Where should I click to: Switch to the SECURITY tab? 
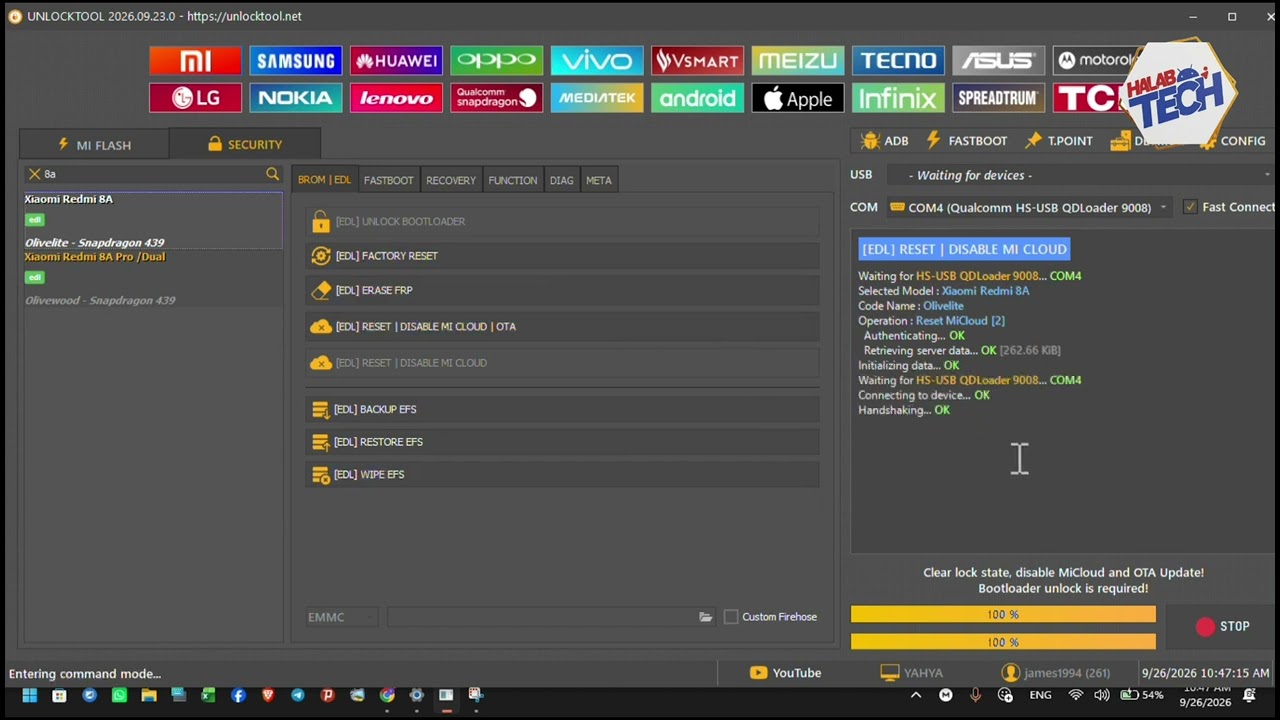[244, 144]
